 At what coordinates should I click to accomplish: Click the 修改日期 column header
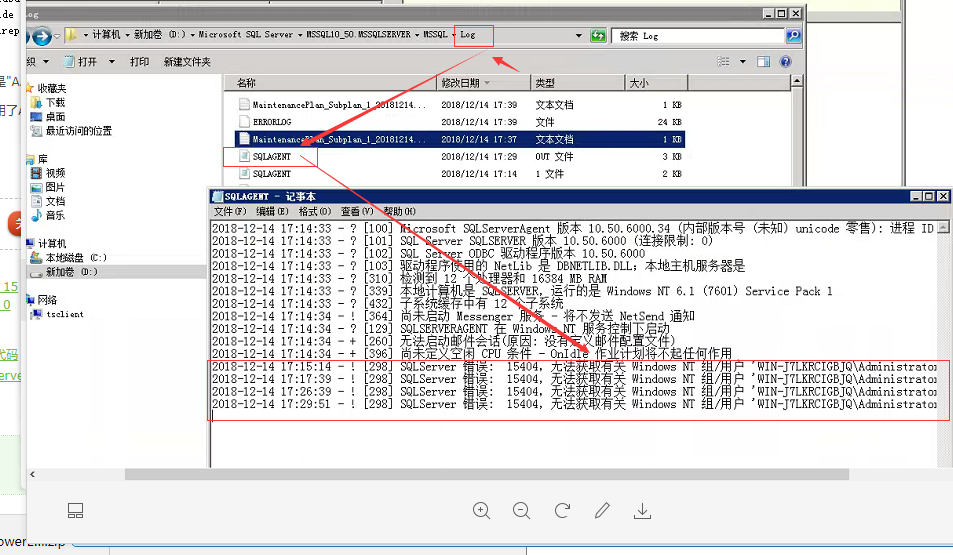click(462, 83)
